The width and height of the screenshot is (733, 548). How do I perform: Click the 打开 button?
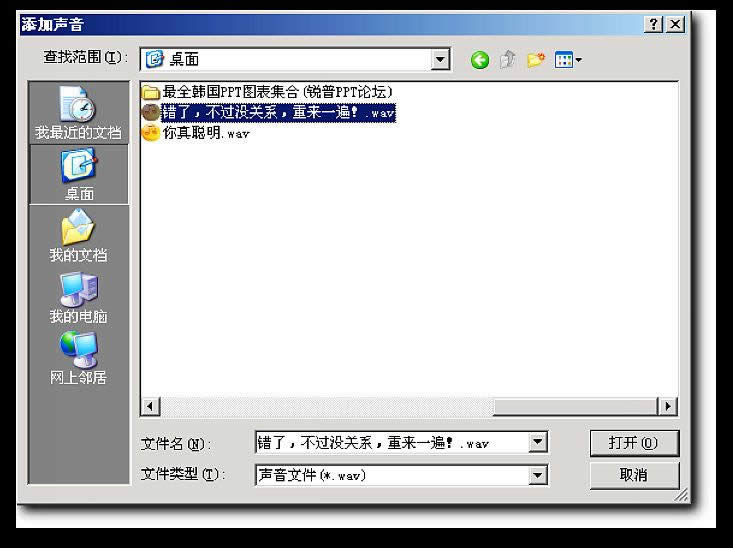[x=634, y=442]
